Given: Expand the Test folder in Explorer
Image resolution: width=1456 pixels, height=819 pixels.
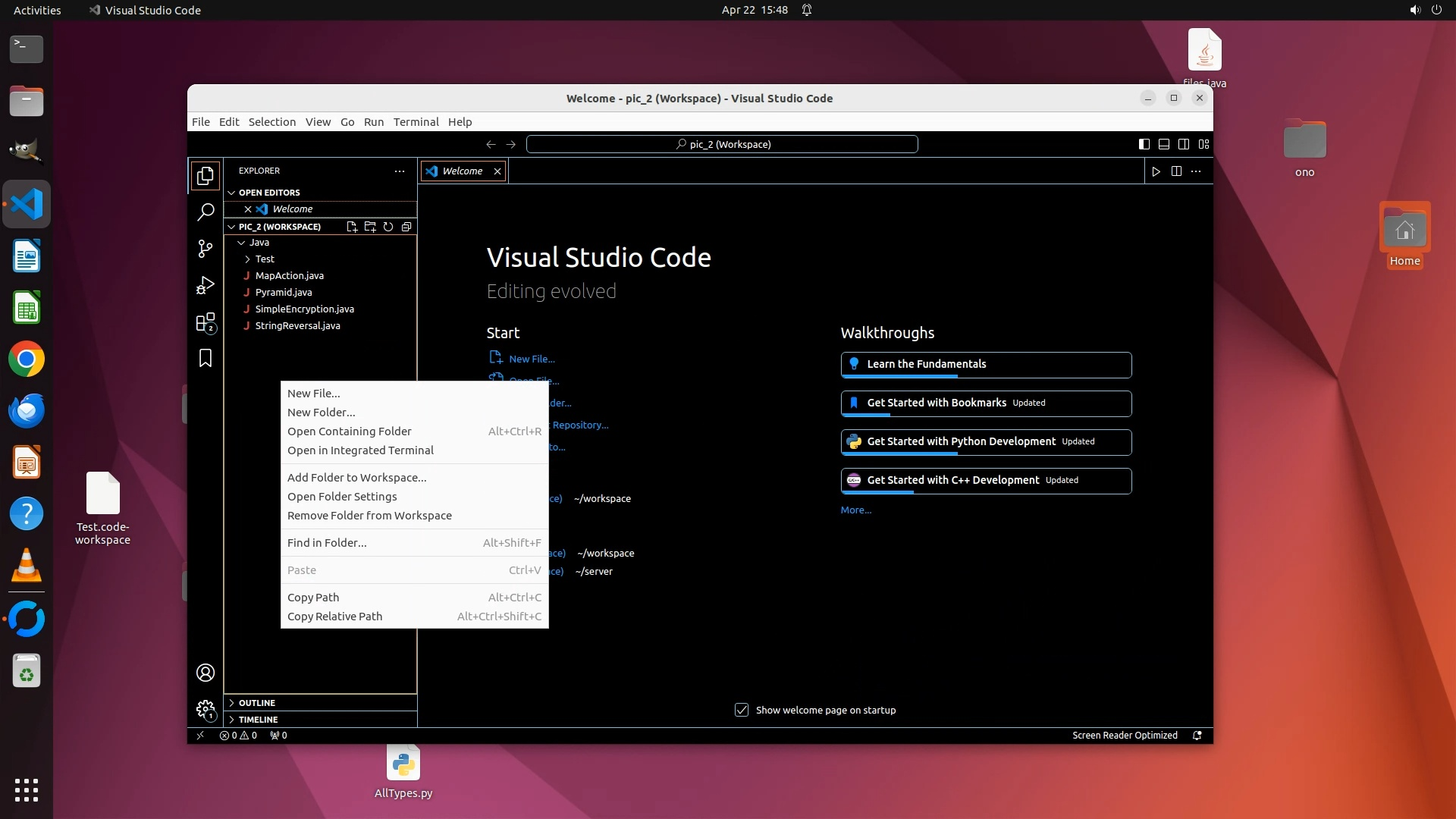Looking at the screenshot, I should 265,259.
